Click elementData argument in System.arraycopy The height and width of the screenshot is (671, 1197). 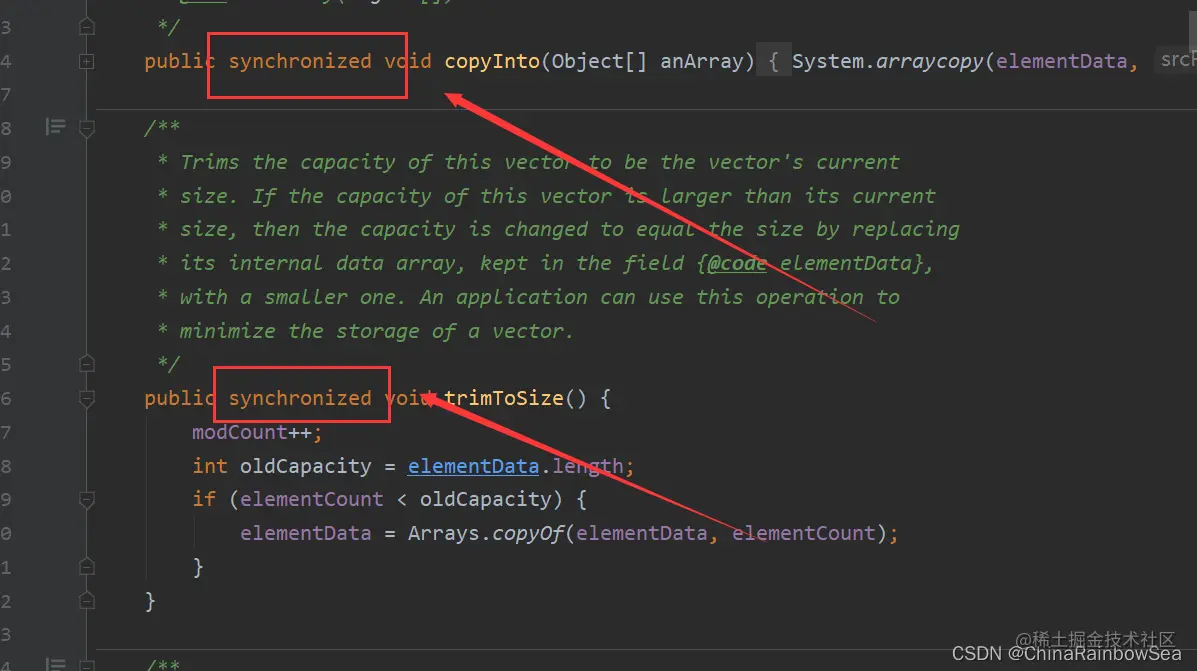[x=1061, y=61]
